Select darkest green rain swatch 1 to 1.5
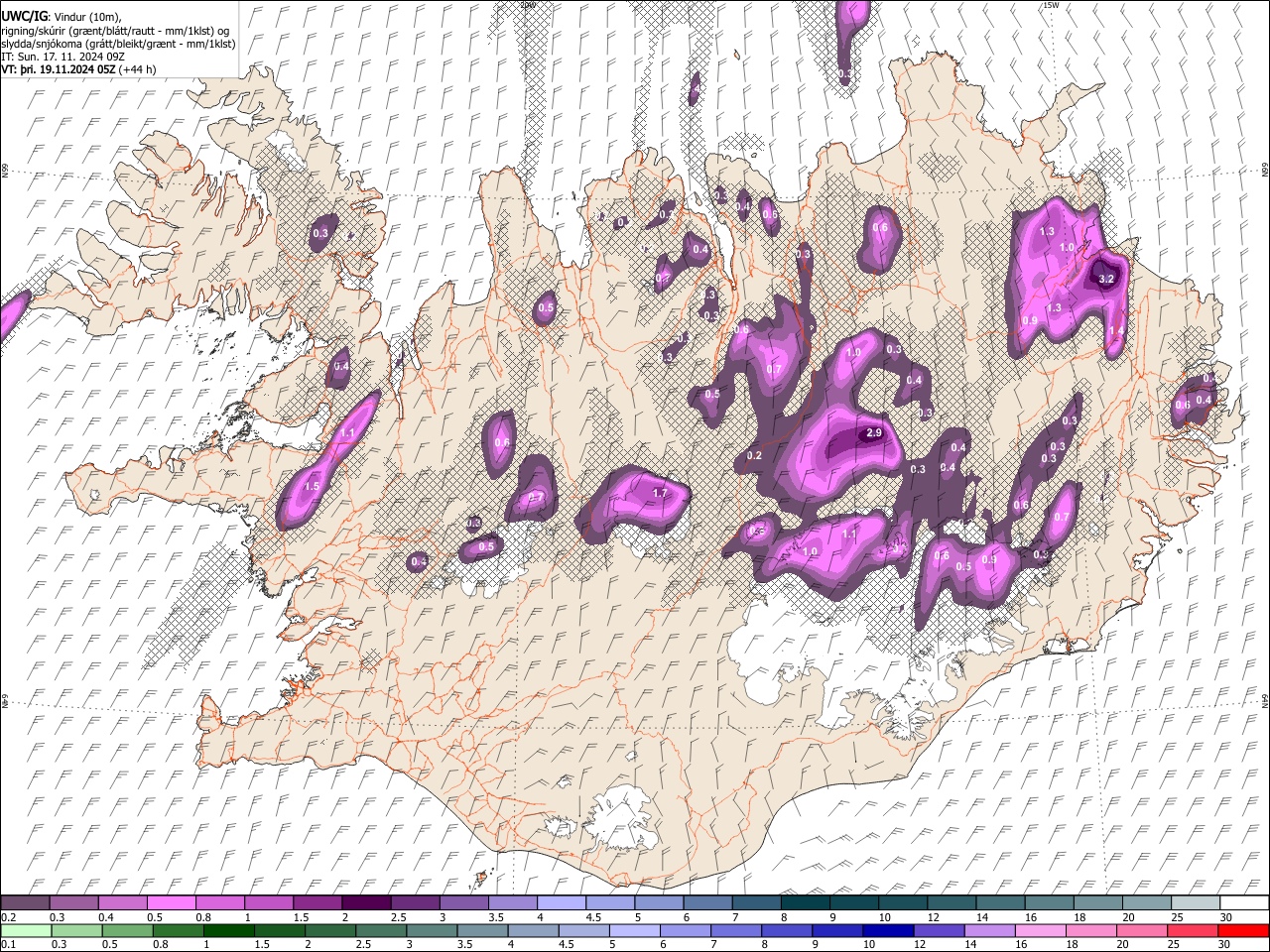This screenshot has width=1270, height=952. pos(228,930)
